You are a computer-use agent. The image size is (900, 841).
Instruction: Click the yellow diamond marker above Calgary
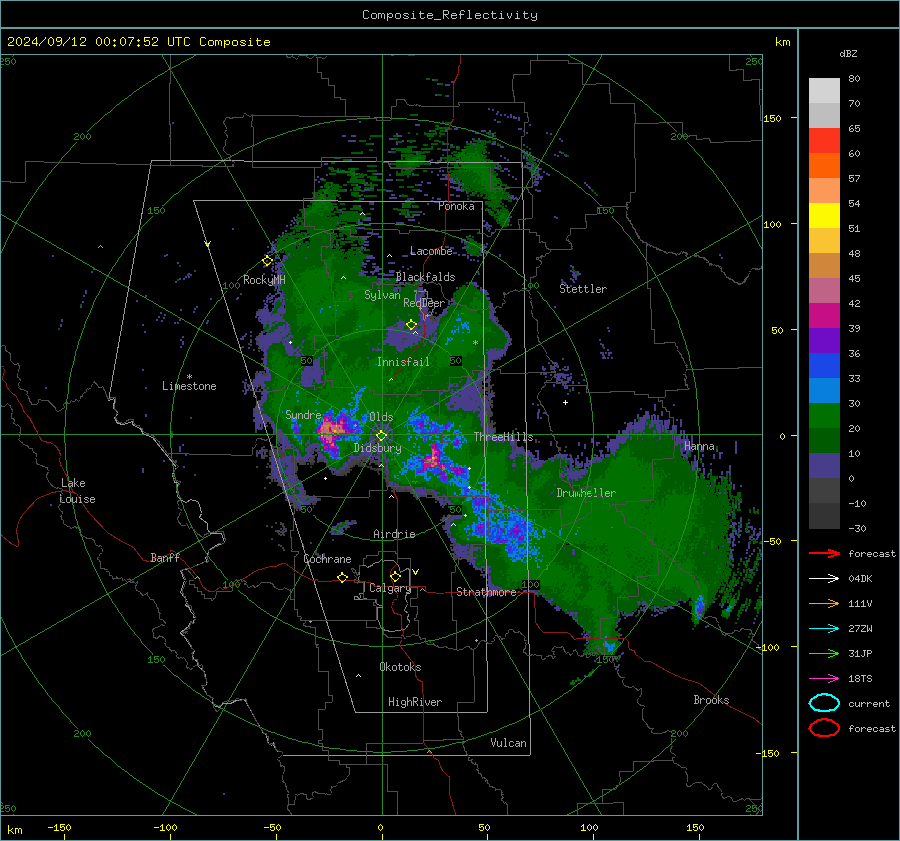click(395, 576)
